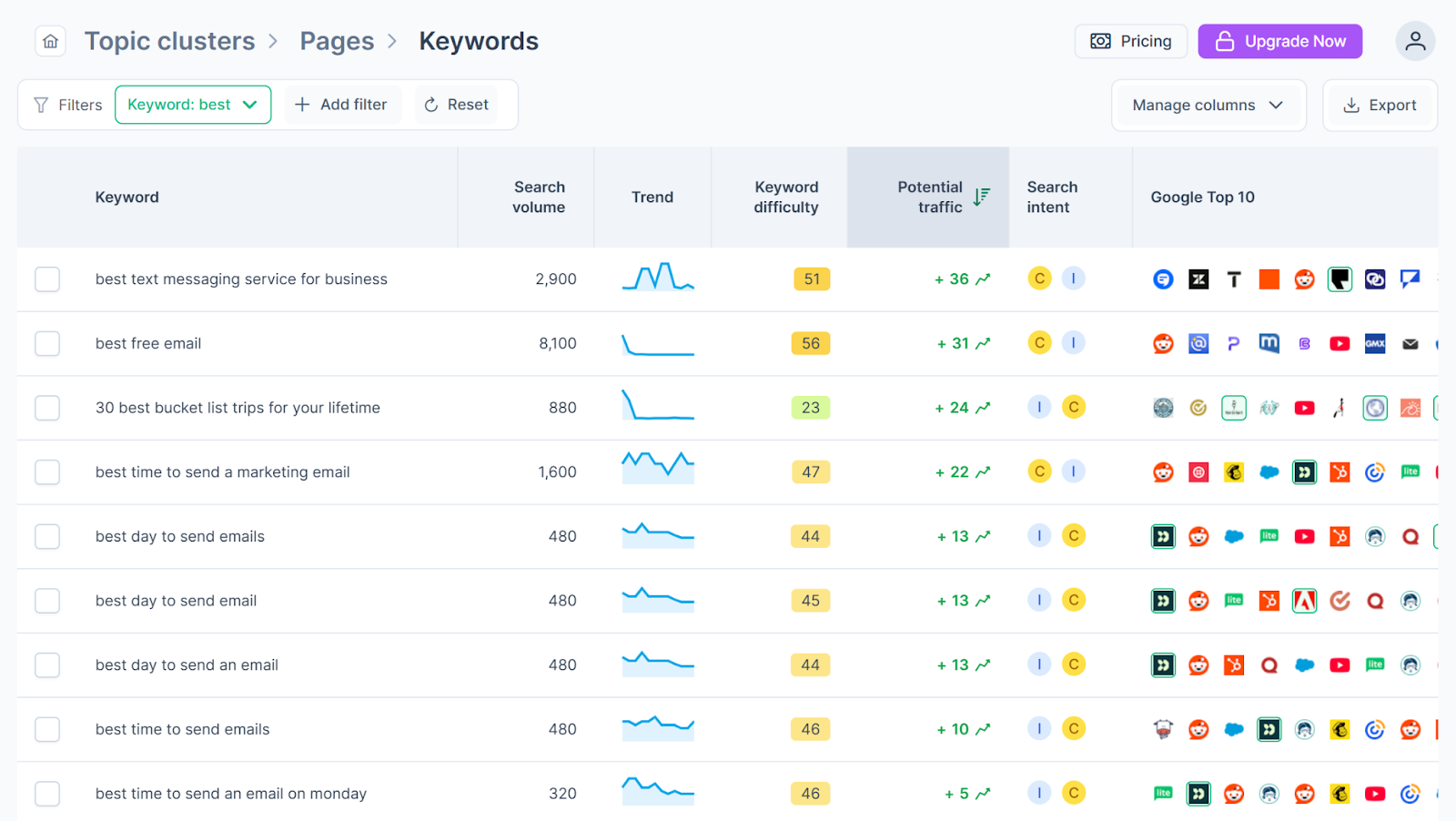Click the Potential traffic sort icon
This screenshot has width=1456, height=821.
(981, 197)
